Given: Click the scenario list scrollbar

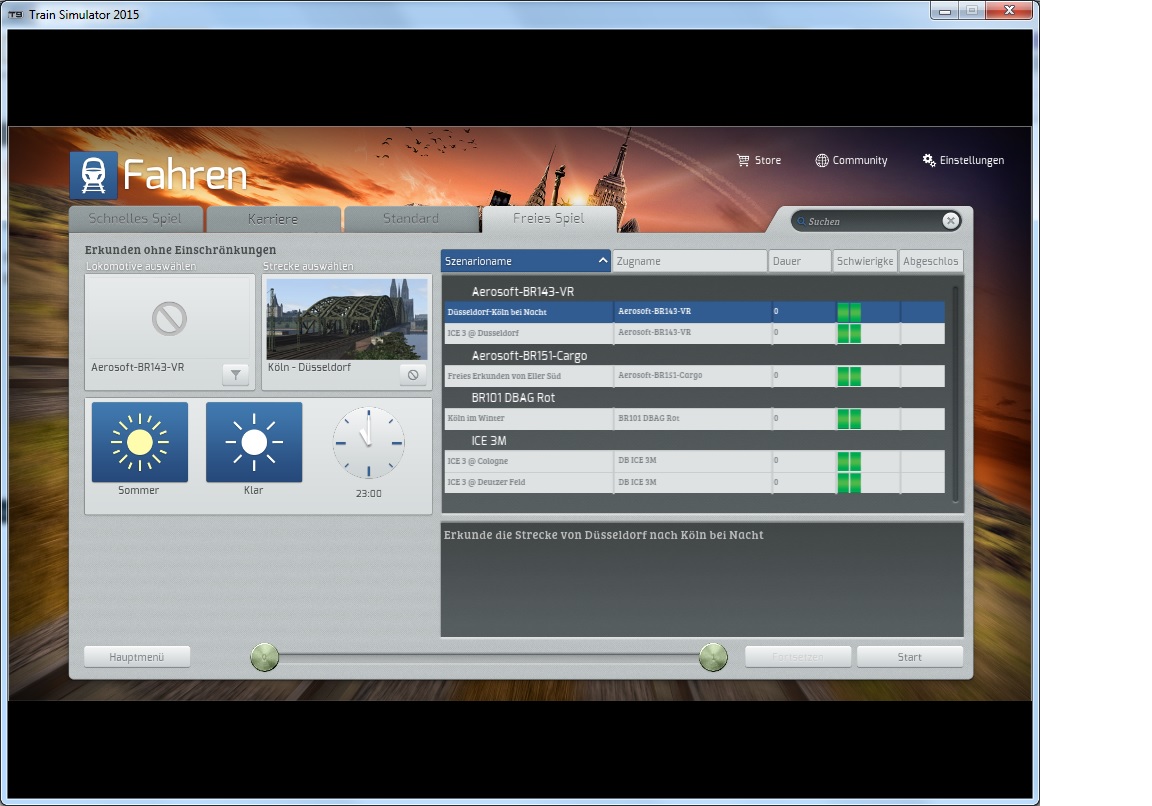Looking at the screenshot, I should (955, 394).
